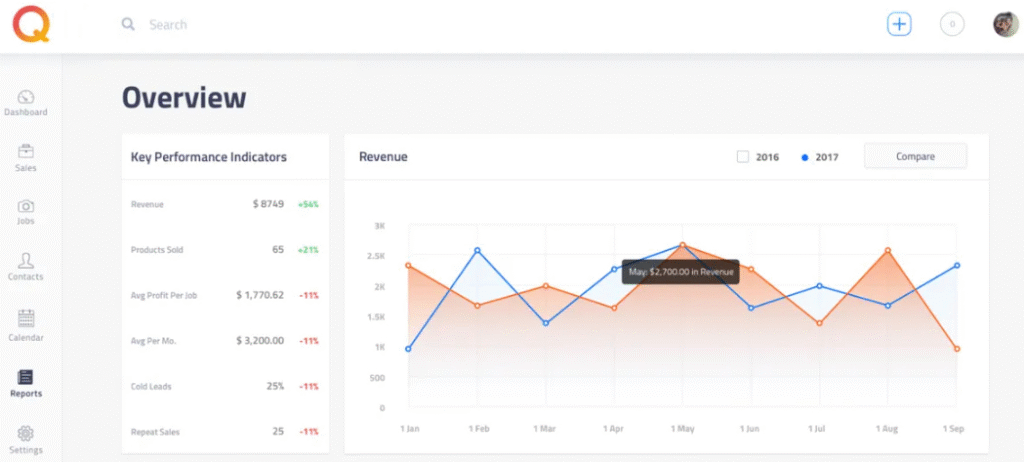Type in the Search field
This screenshot has width=1024, height=462.
(300, 25)
